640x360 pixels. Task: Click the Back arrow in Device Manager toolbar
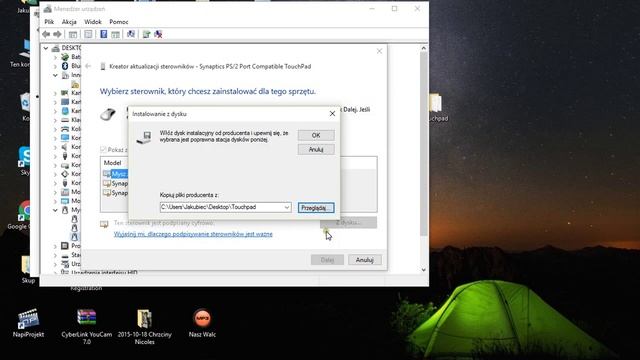[x=46, y=34]
